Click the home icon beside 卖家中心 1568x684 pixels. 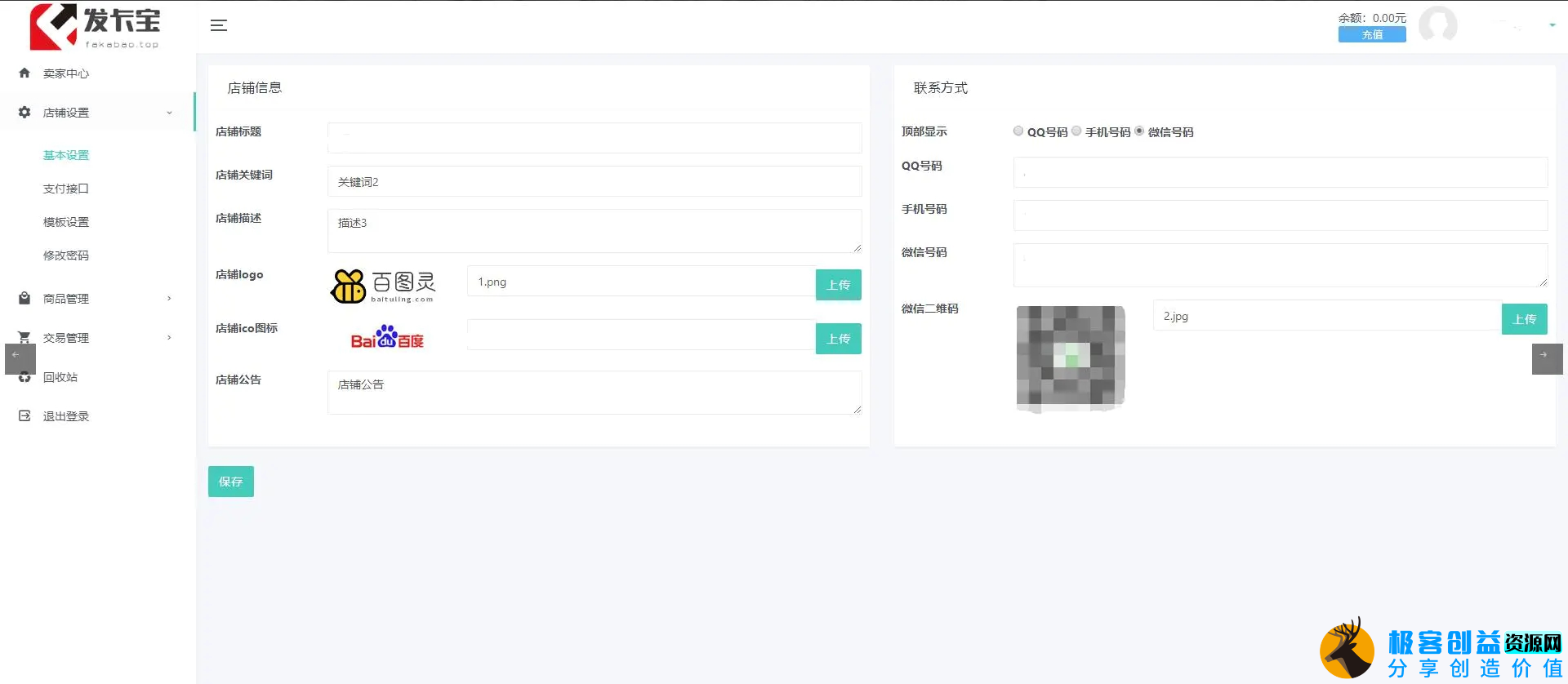click(x=24, y=73)
